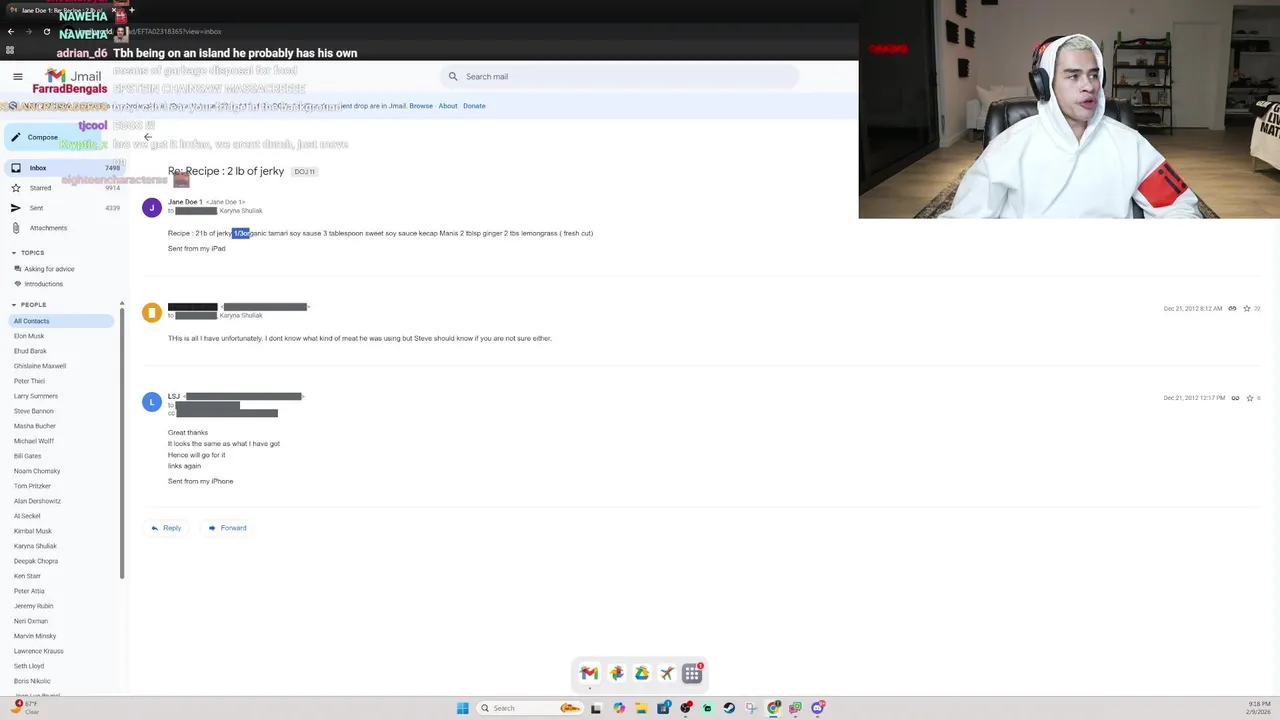This screenshot has width=1280, height=720.
Task: Open the photos pinwheel app in the dock
Action: [616, 674]
